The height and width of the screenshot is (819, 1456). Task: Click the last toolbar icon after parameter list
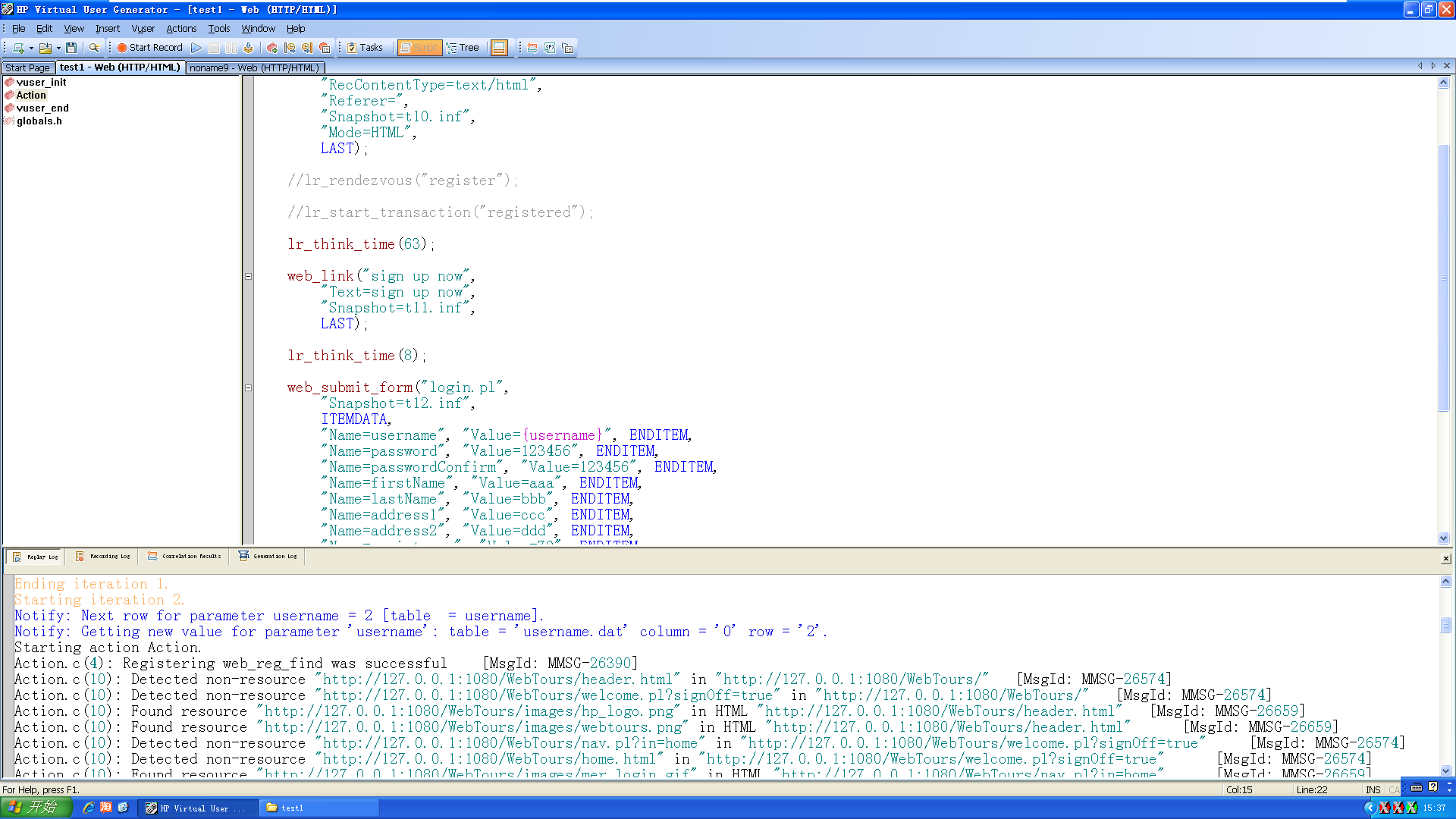[x=567, y=48]
